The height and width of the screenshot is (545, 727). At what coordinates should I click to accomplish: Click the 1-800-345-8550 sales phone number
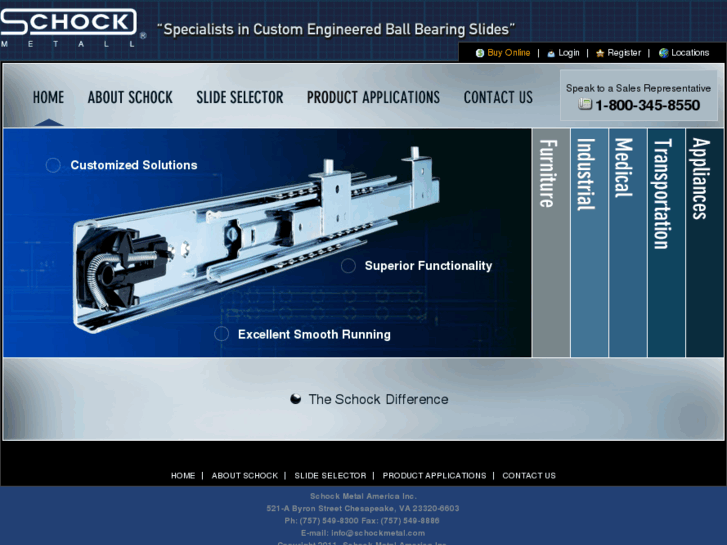tap(647, 105)
